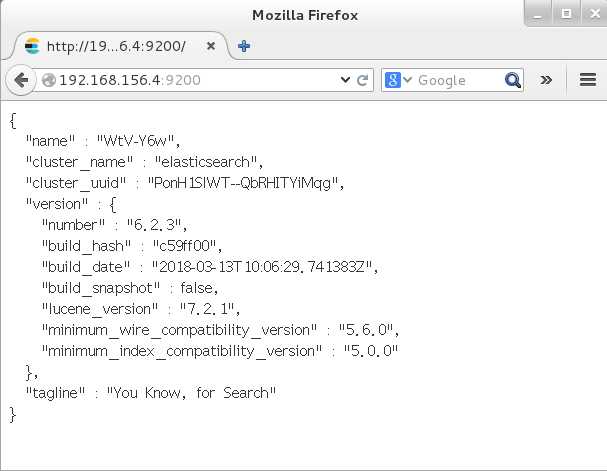
Task: Click the "cluster_name" text in the JSON
Action: coord(79,162)
